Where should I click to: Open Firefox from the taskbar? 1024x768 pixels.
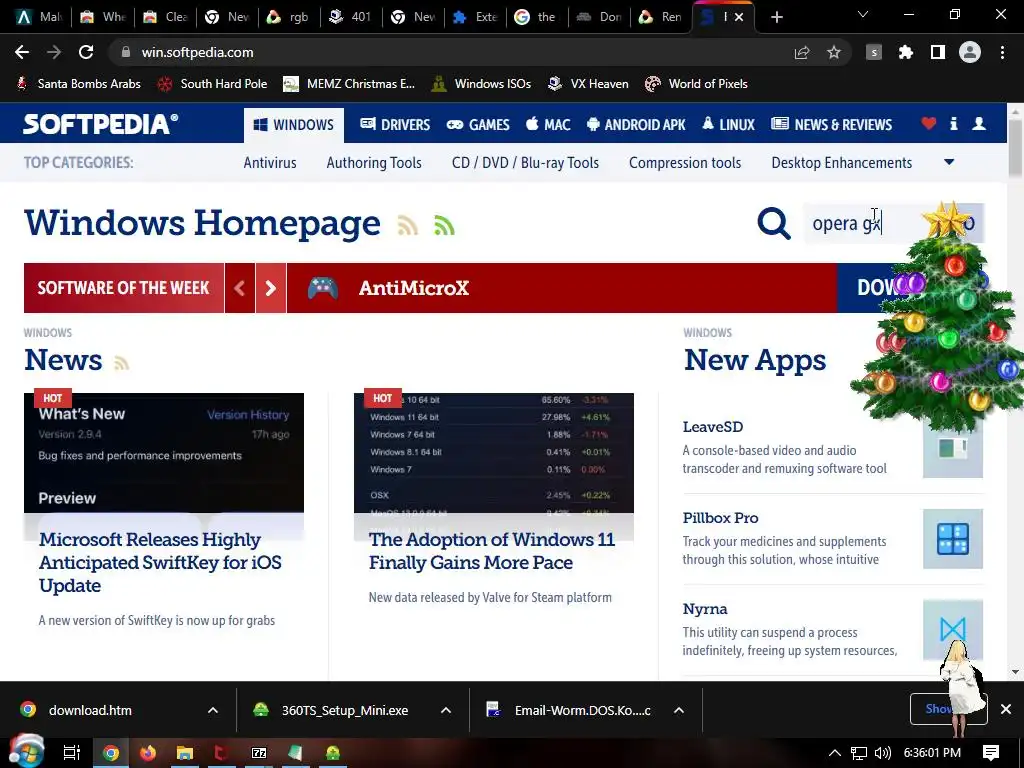click(x=148, y=753)
